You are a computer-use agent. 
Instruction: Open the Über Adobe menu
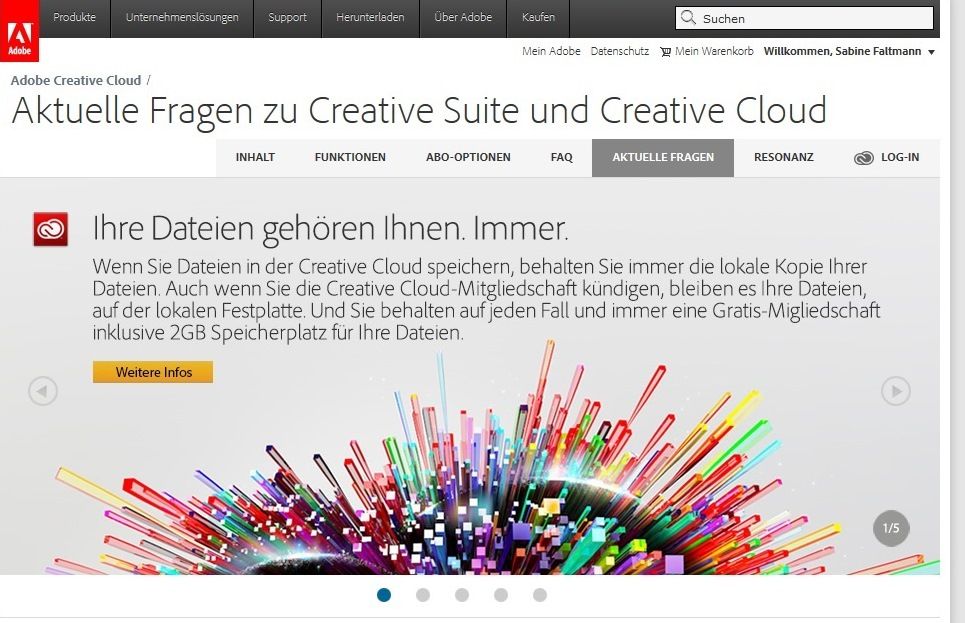[x=463, y=17]
